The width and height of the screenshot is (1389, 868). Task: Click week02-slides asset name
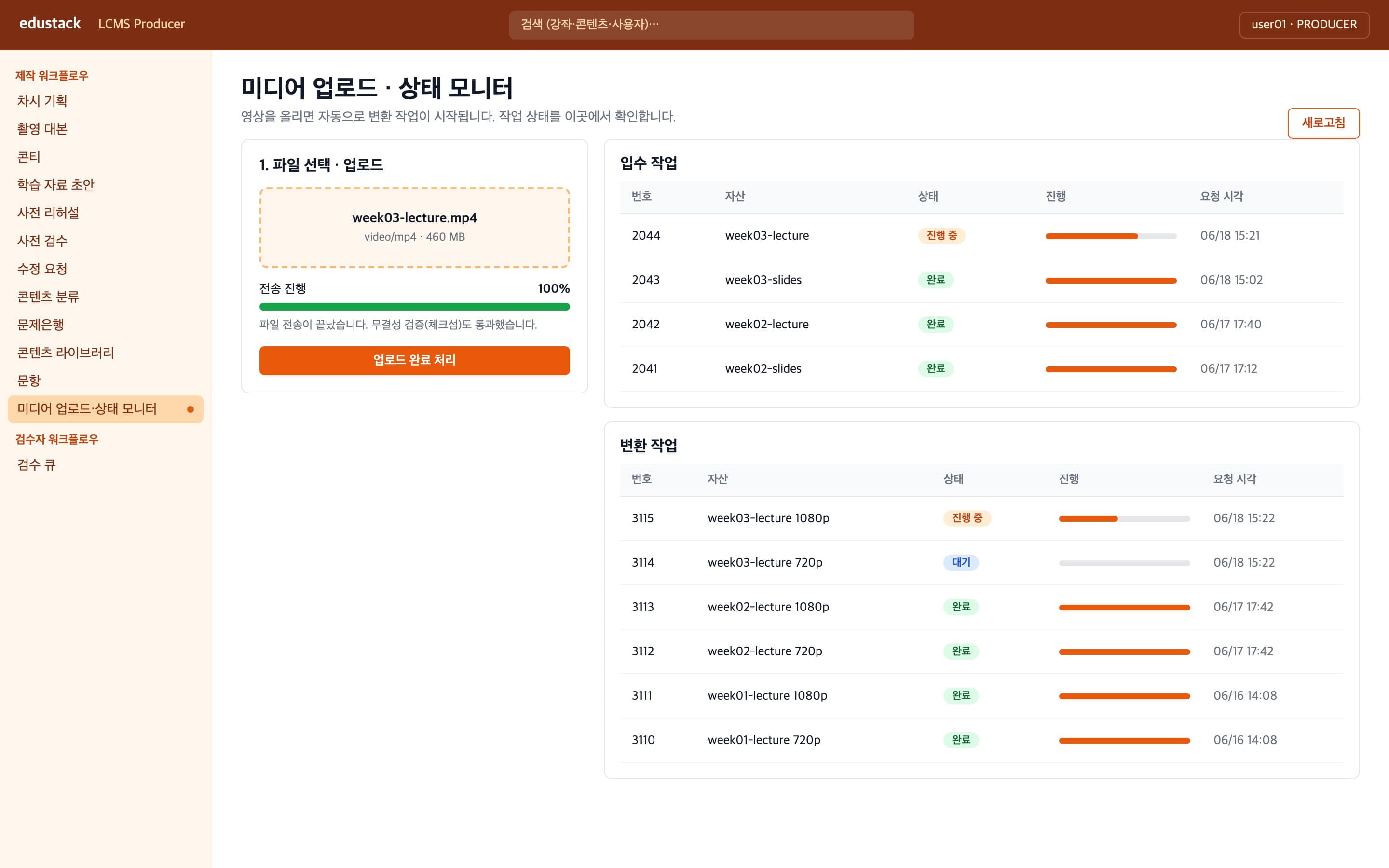763,368
